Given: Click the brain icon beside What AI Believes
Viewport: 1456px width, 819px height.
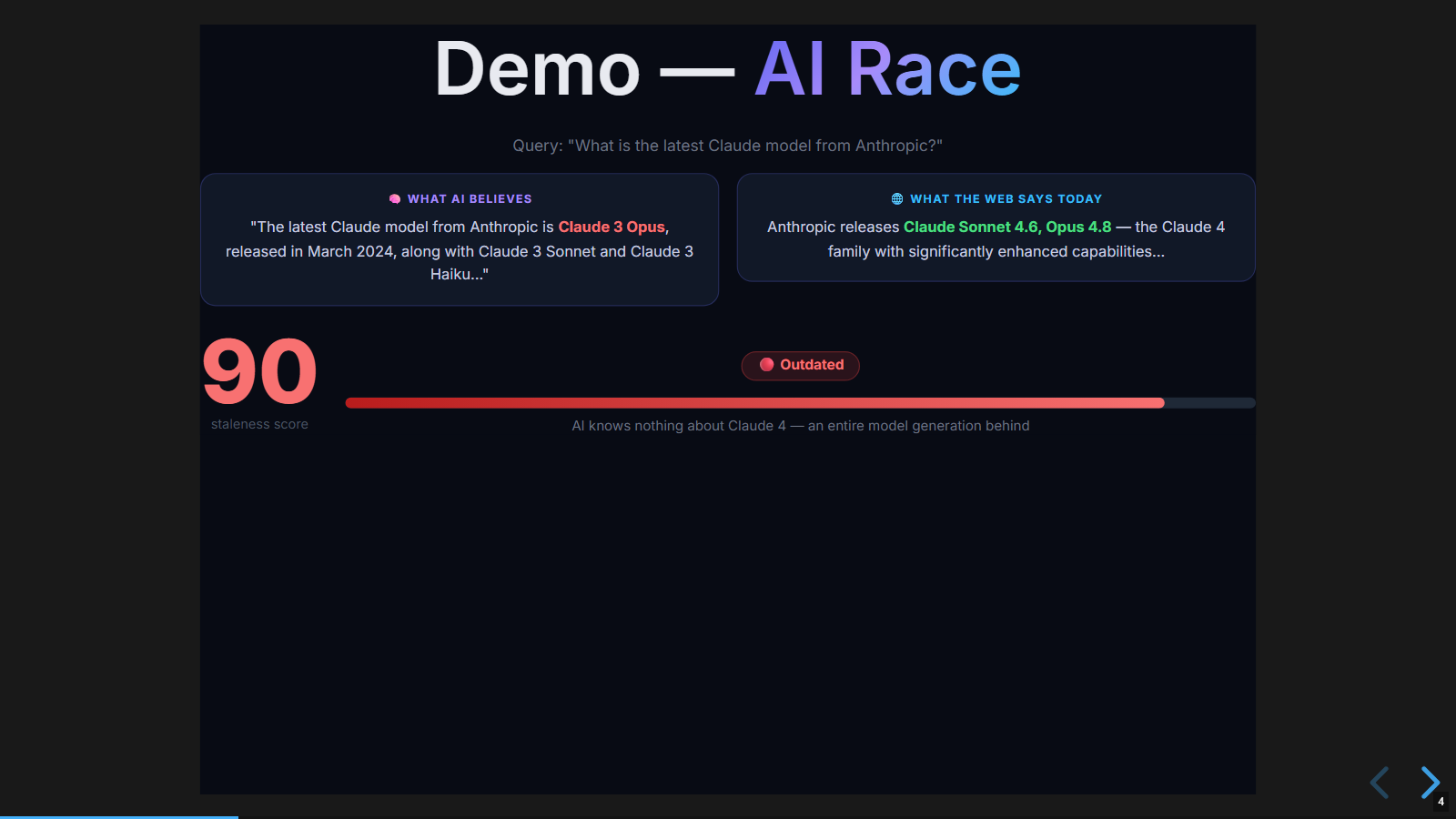Looking at the screenshot, I should click(395, 199).
